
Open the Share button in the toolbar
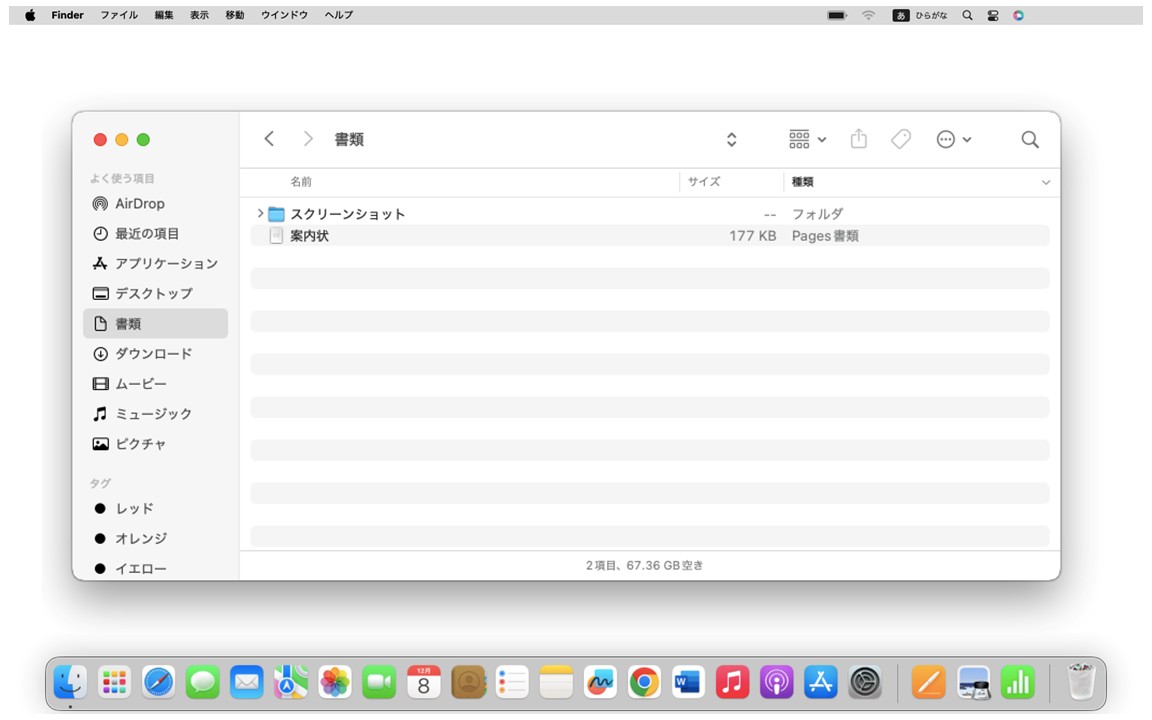(x=858, y=139)
